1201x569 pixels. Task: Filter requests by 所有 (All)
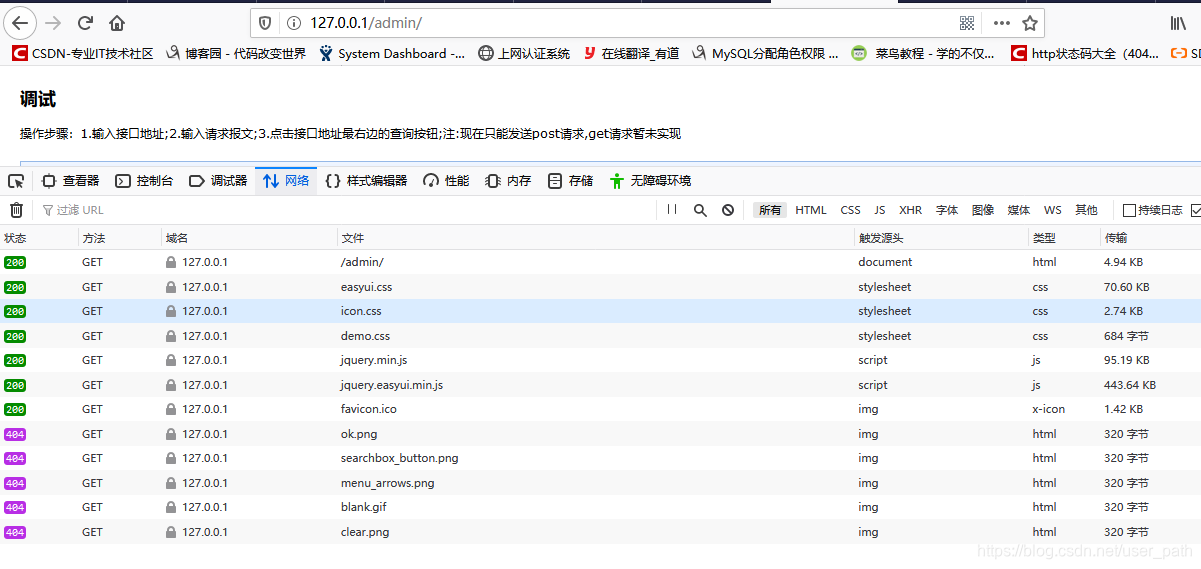click(770, 210)
